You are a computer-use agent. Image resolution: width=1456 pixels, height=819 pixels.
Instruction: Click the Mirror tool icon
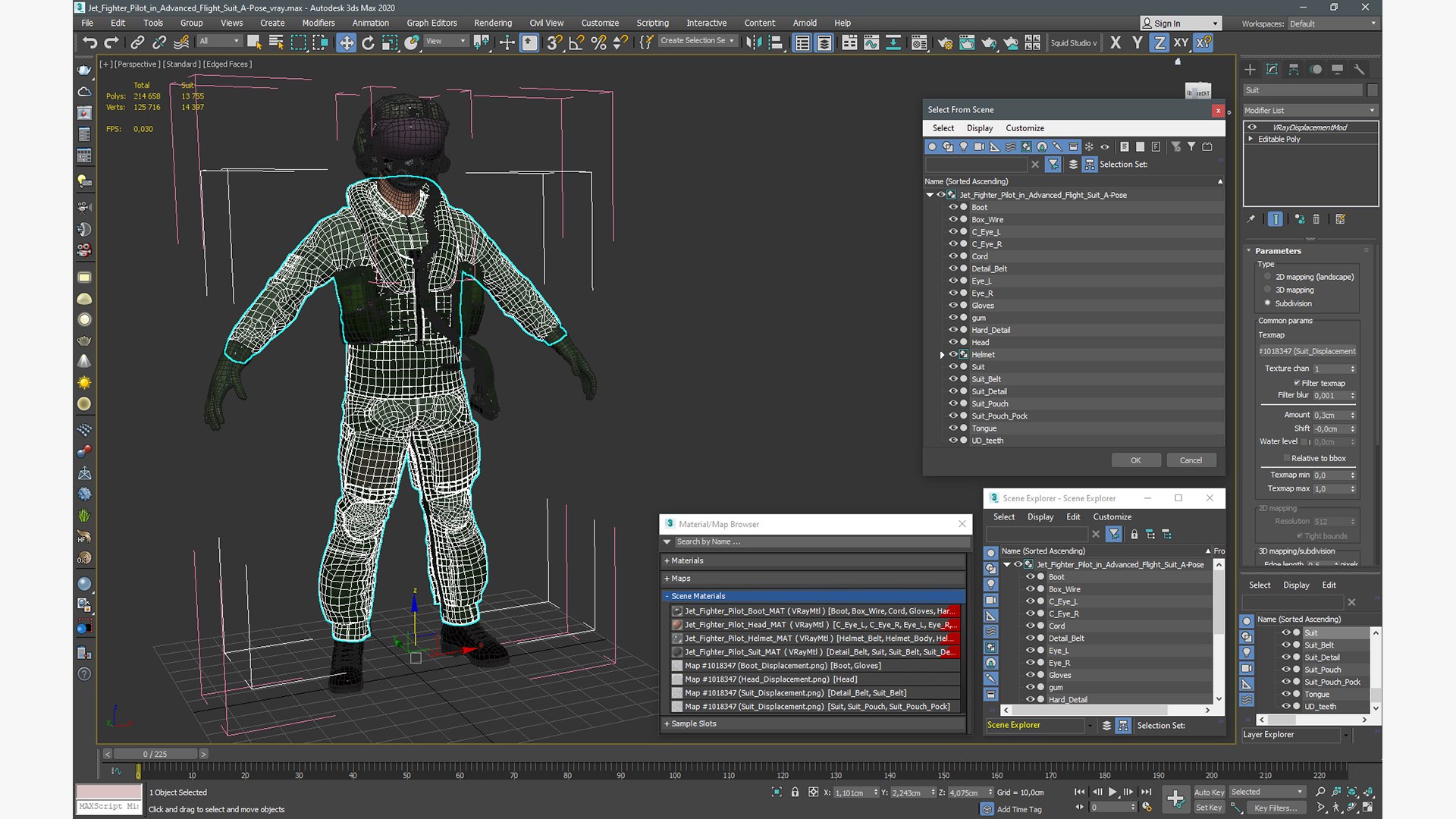click(x=753, y=42)
